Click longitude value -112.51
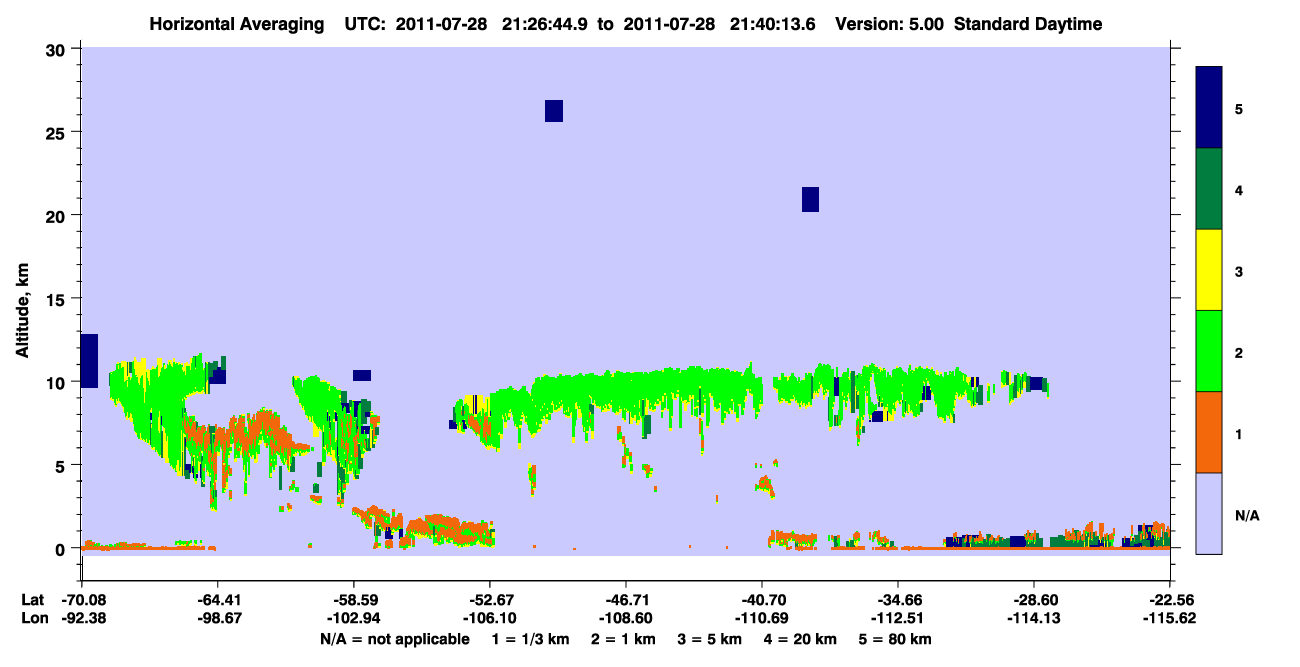The height and width of the screenshot is (667, 1300). click(x=898, y=618)
